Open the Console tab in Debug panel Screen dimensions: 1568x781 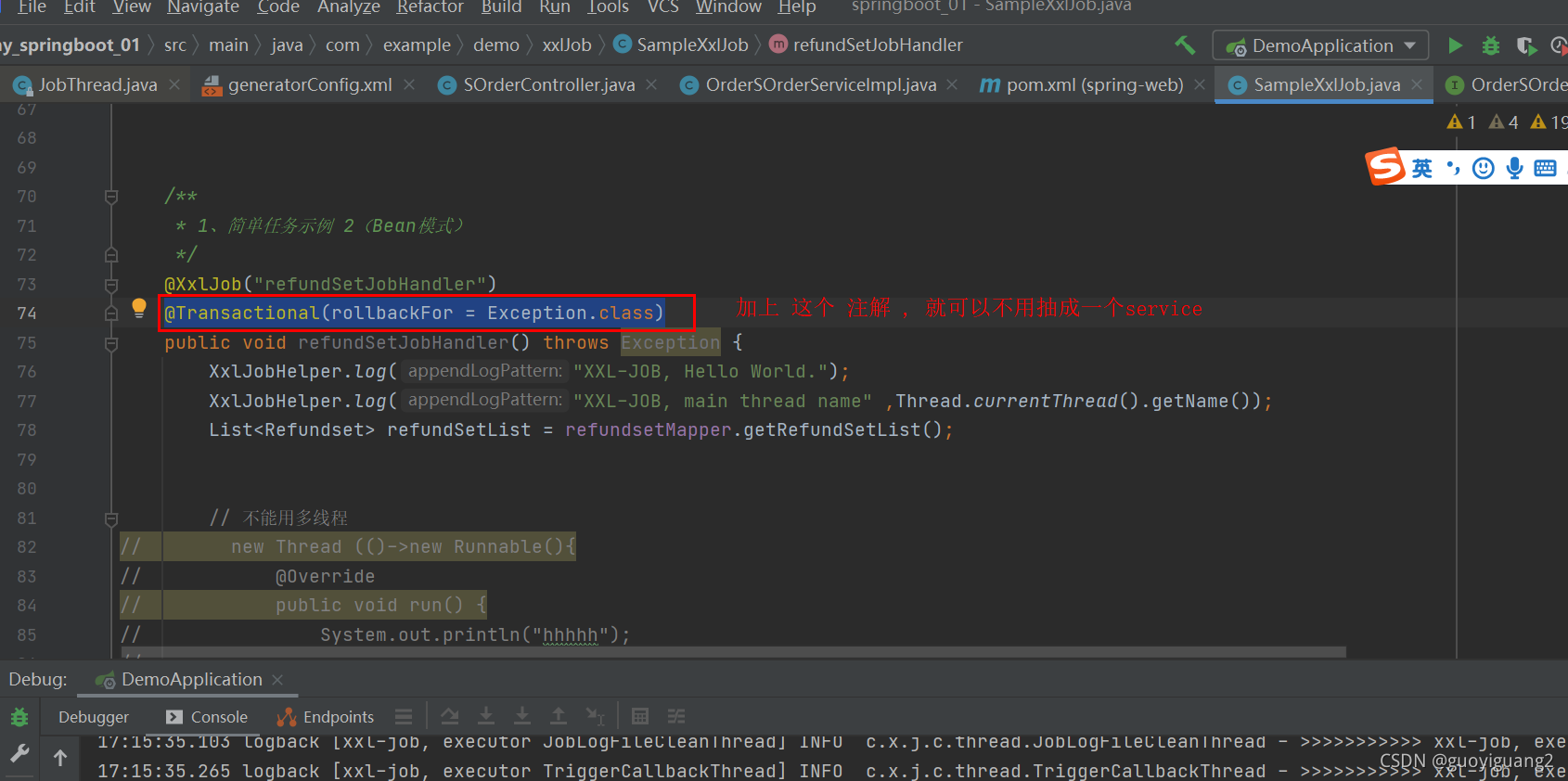tap(207, 717)
